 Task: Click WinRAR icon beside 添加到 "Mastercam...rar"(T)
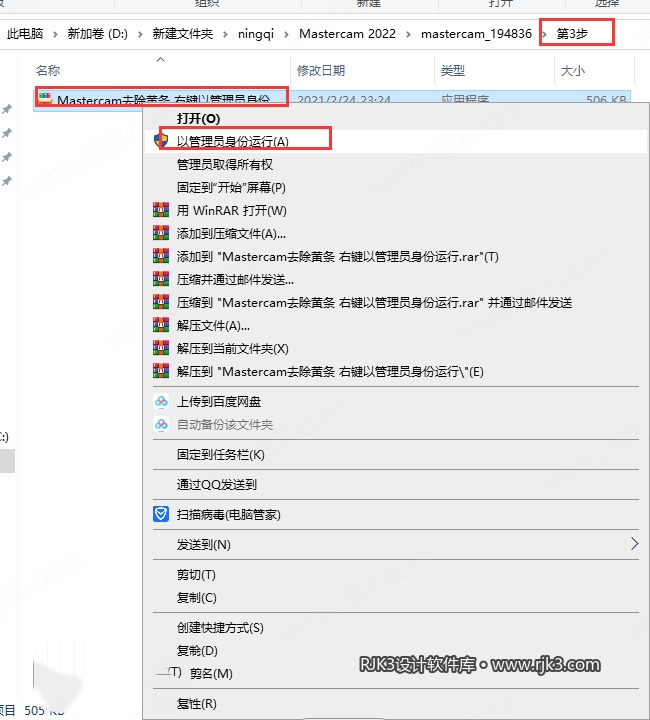(x=161, y=256)
